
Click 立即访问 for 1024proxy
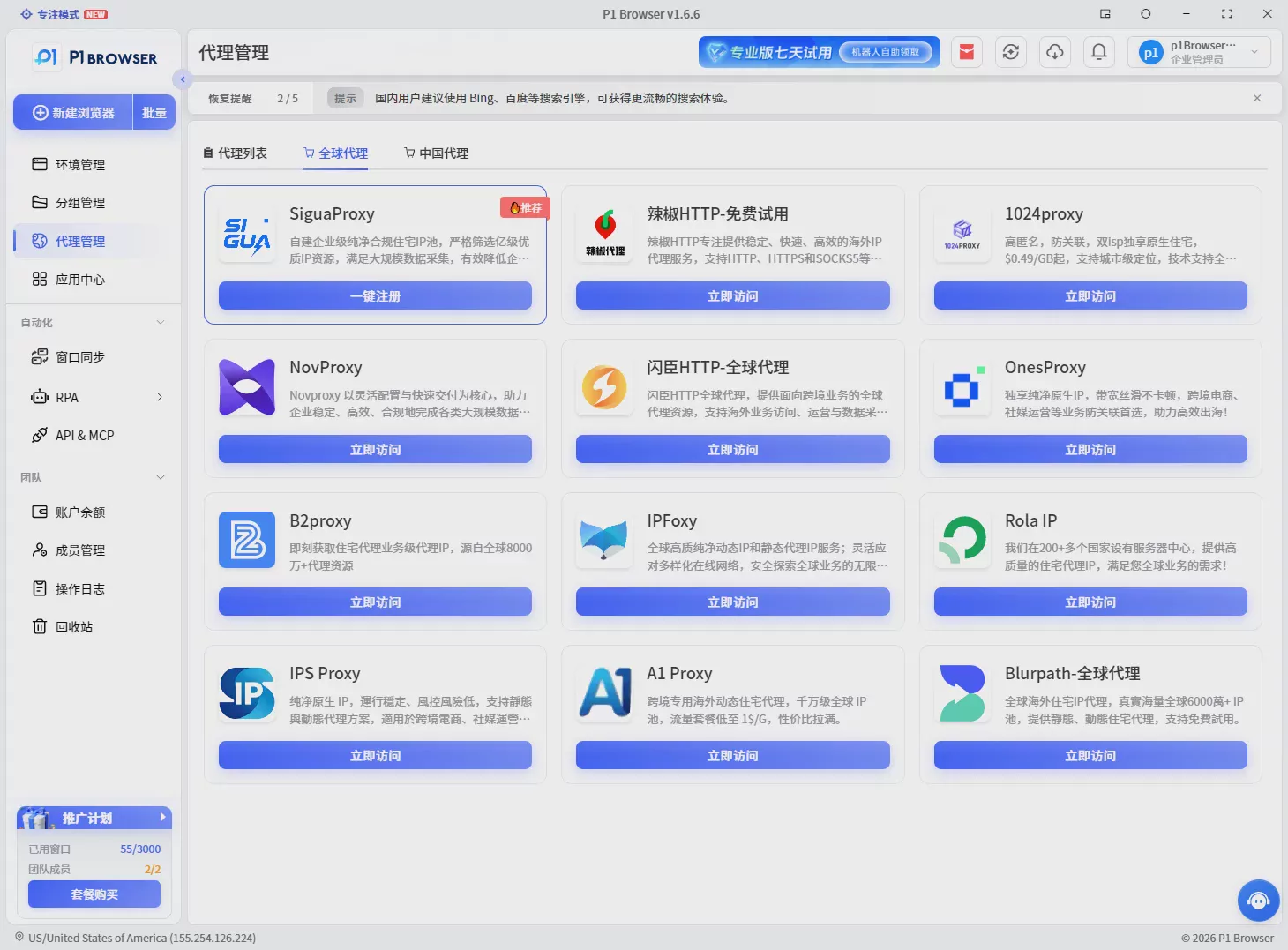click(x=1090, y=296)
